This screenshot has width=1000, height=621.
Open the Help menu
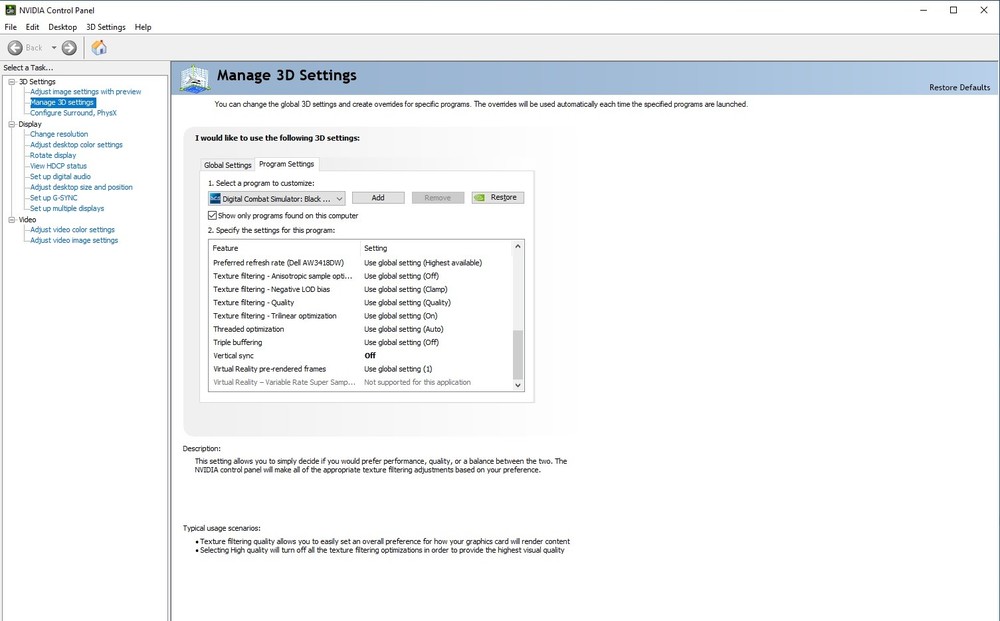click(x=143, y=27)
